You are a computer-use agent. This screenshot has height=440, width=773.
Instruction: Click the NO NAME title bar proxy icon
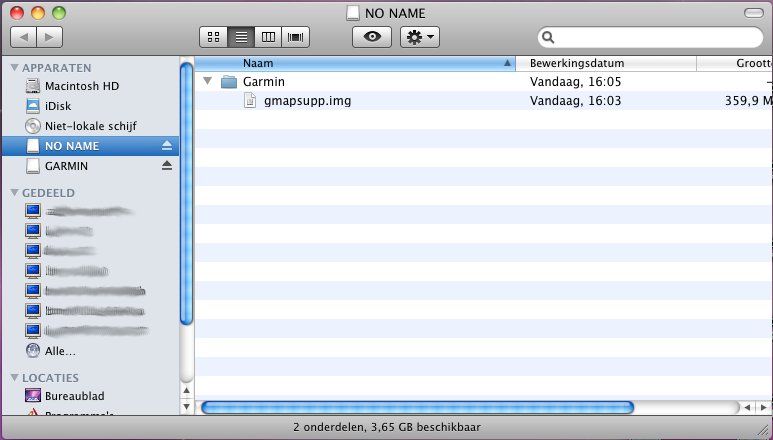point(352,13)
